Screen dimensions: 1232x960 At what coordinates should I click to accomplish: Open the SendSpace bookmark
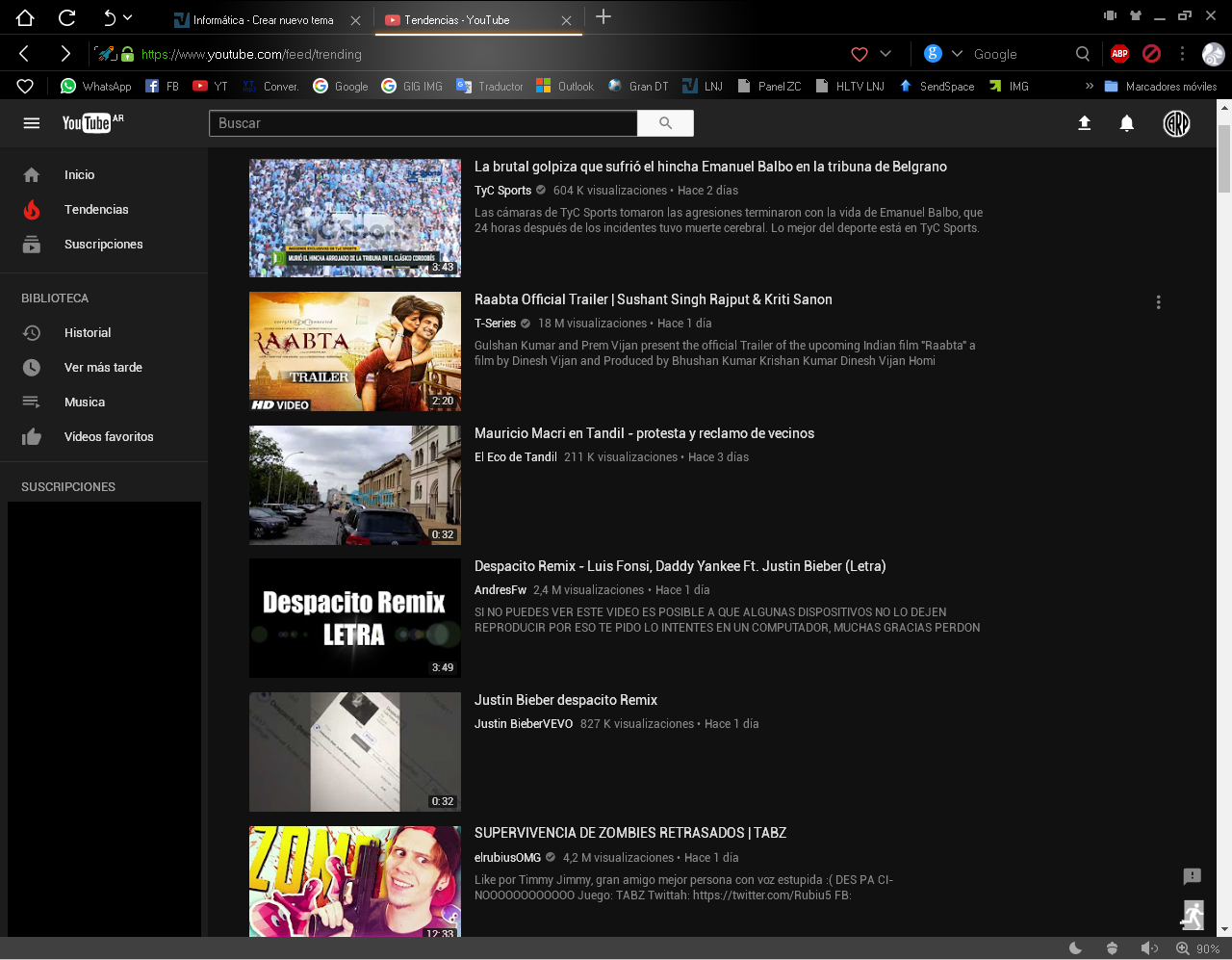937,86
